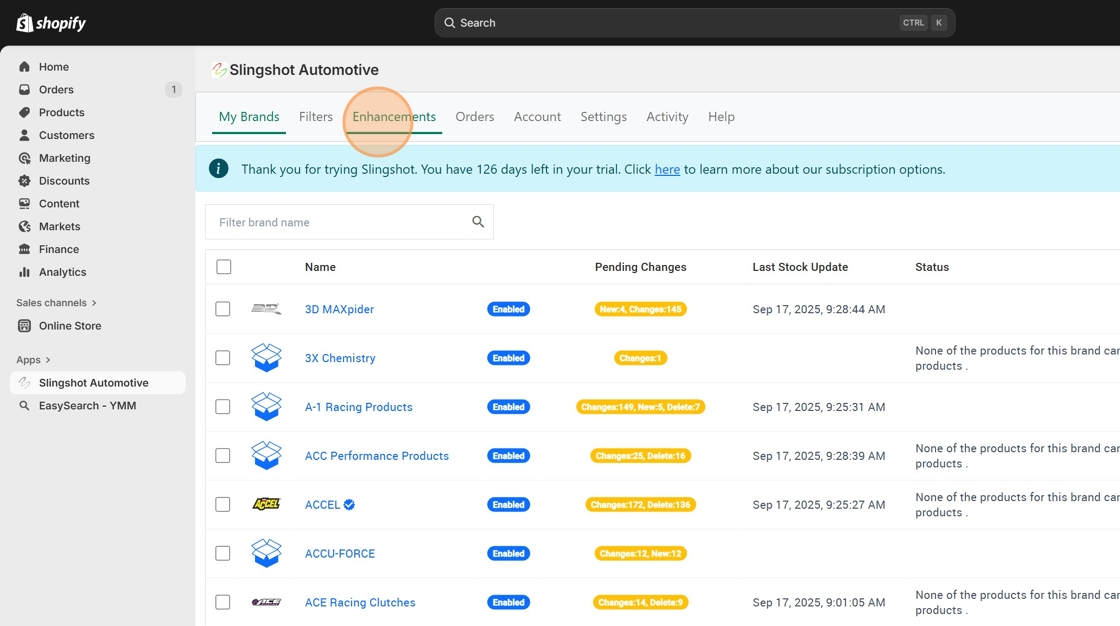The width and height of the screenshot is (1120, 626).
Task: Click the 3D MAXpider brand logo
Action: click(266, 309)
